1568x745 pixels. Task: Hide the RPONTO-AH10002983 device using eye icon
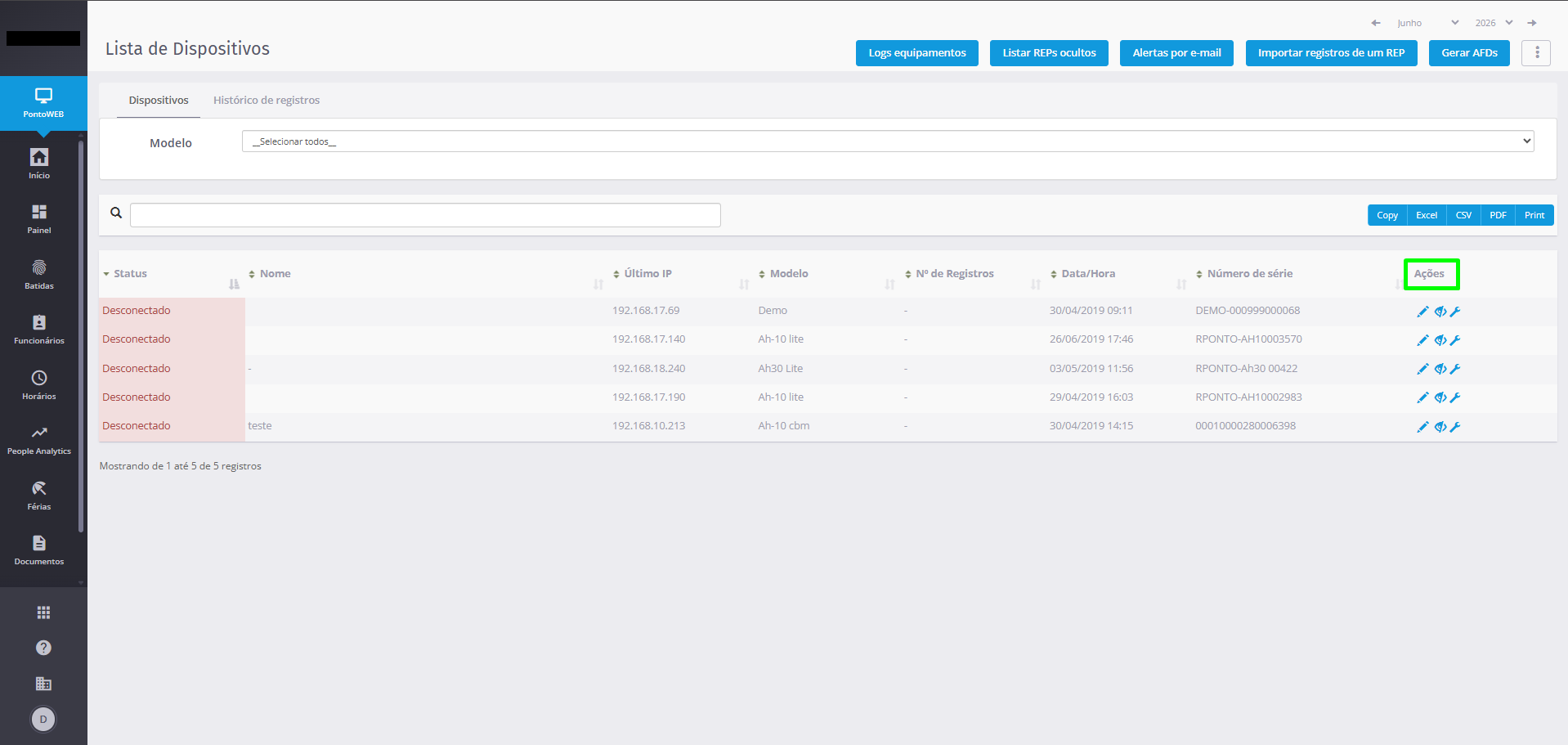click(1440, 397)
